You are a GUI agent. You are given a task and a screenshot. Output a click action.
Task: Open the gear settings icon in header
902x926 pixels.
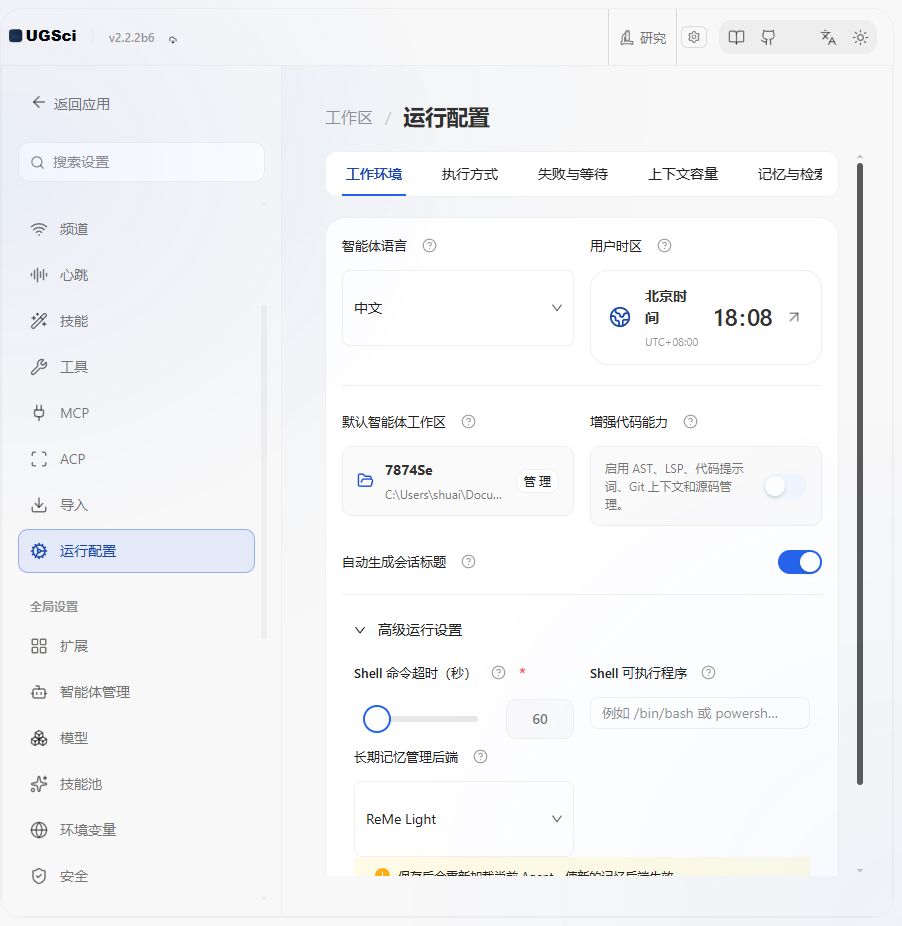pos(693,37)
